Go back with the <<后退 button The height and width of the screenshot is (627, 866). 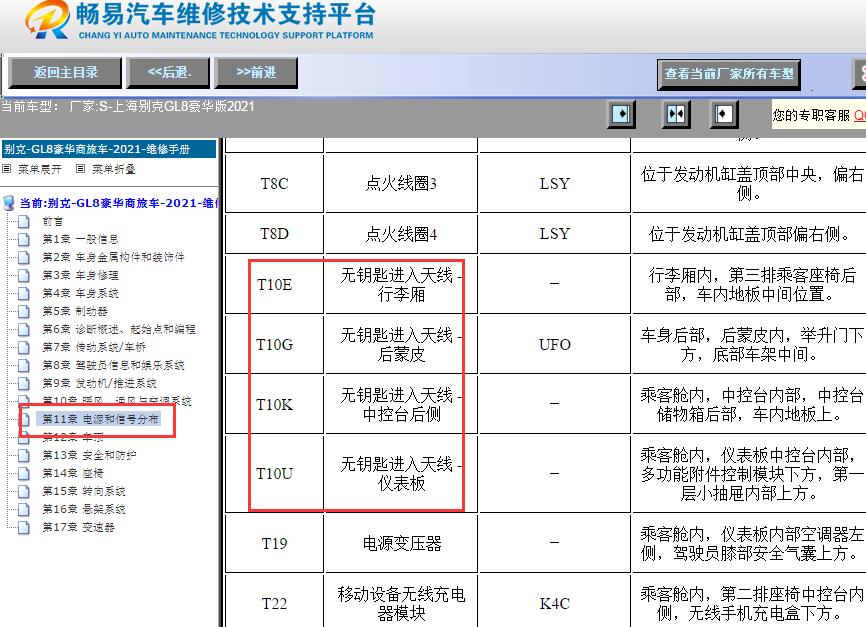click(168, 72)
